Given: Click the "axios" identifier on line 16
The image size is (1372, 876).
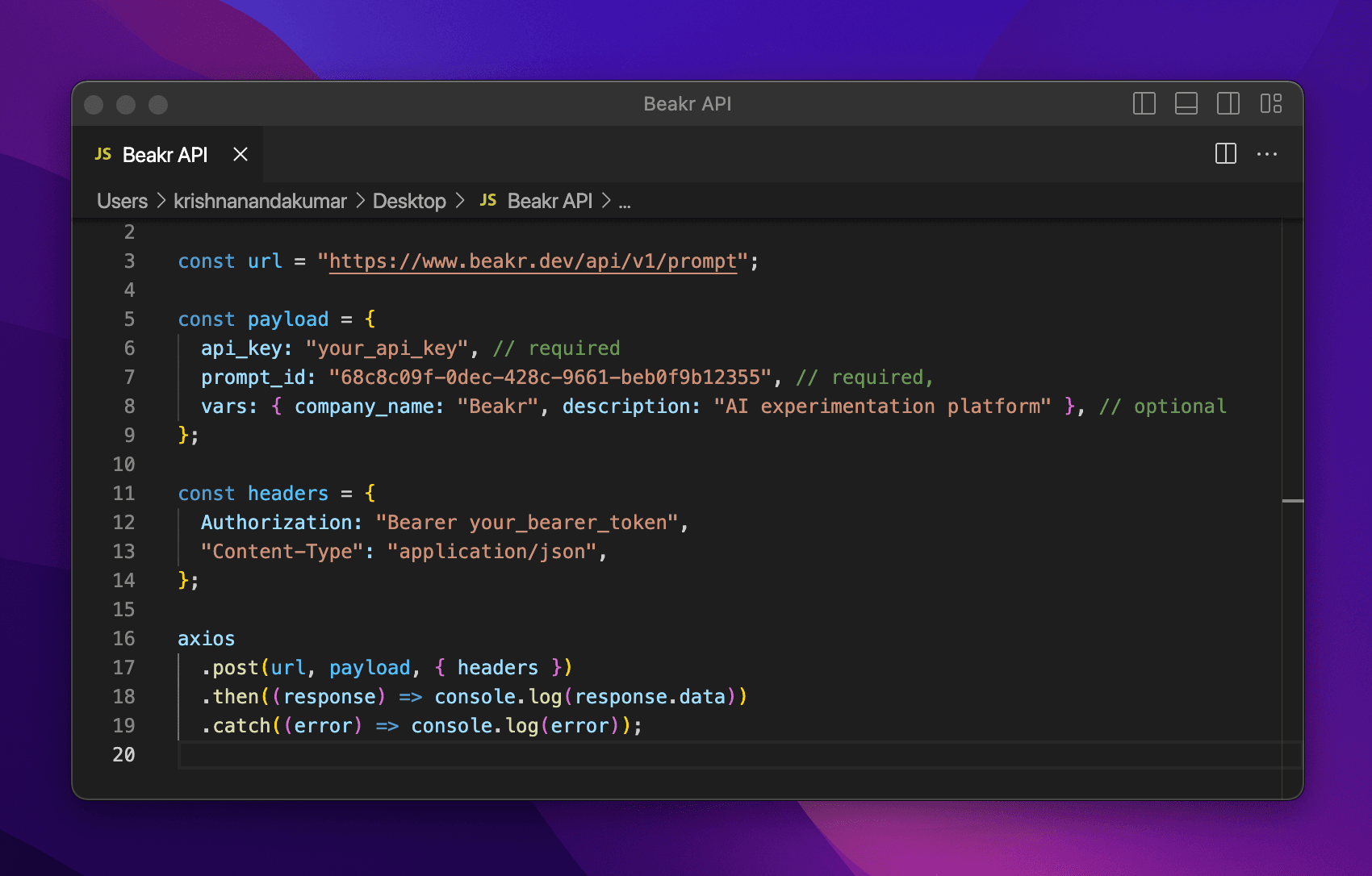Looking at the screenshot, I should pyautogui.click(x=207, y=639).
